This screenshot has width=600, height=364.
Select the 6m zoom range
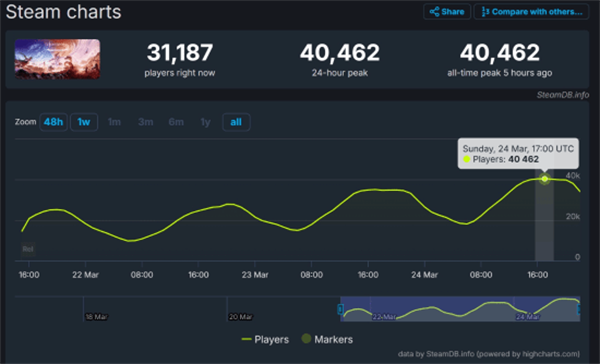pos(176,122)
